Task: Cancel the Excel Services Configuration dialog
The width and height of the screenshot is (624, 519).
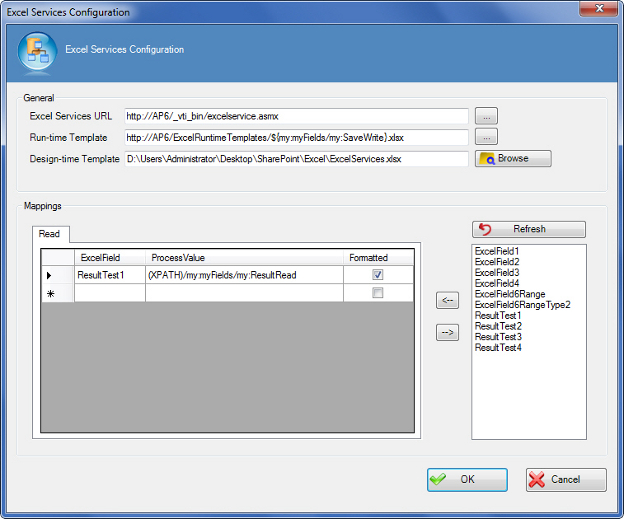Action: pos(565,480)
